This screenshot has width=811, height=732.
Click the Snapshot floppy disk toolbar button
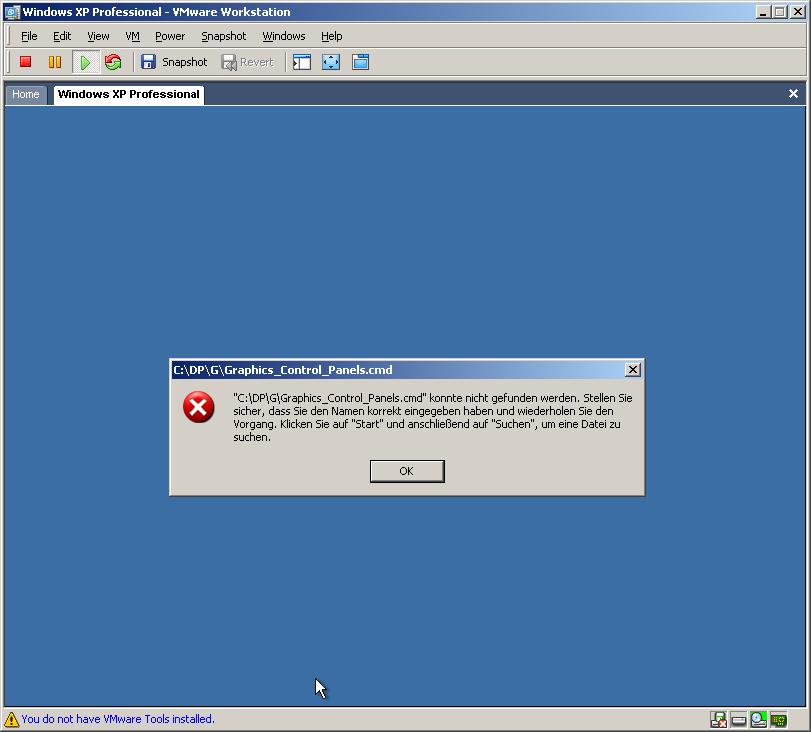point(174,62)
